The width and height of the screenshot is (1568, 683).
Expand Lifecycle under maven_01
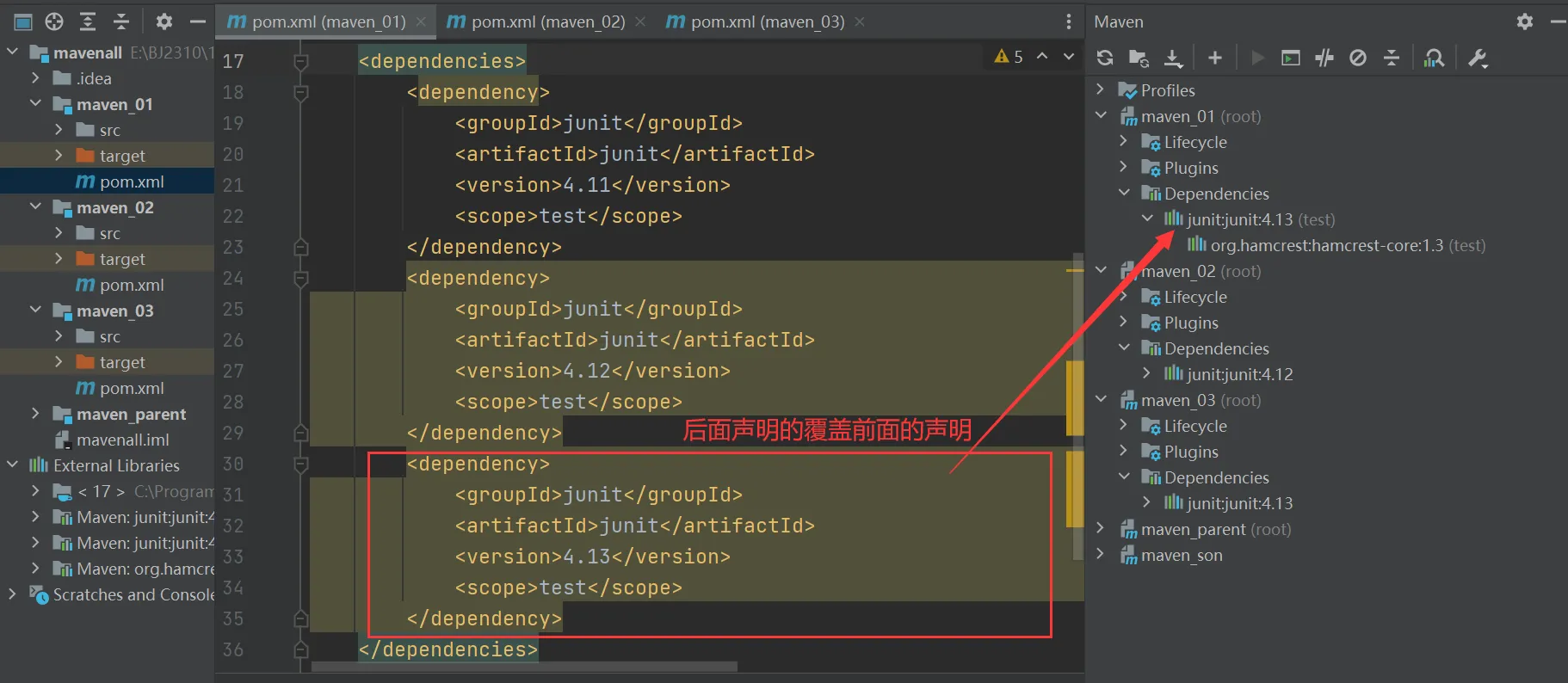coord(1124,141)
